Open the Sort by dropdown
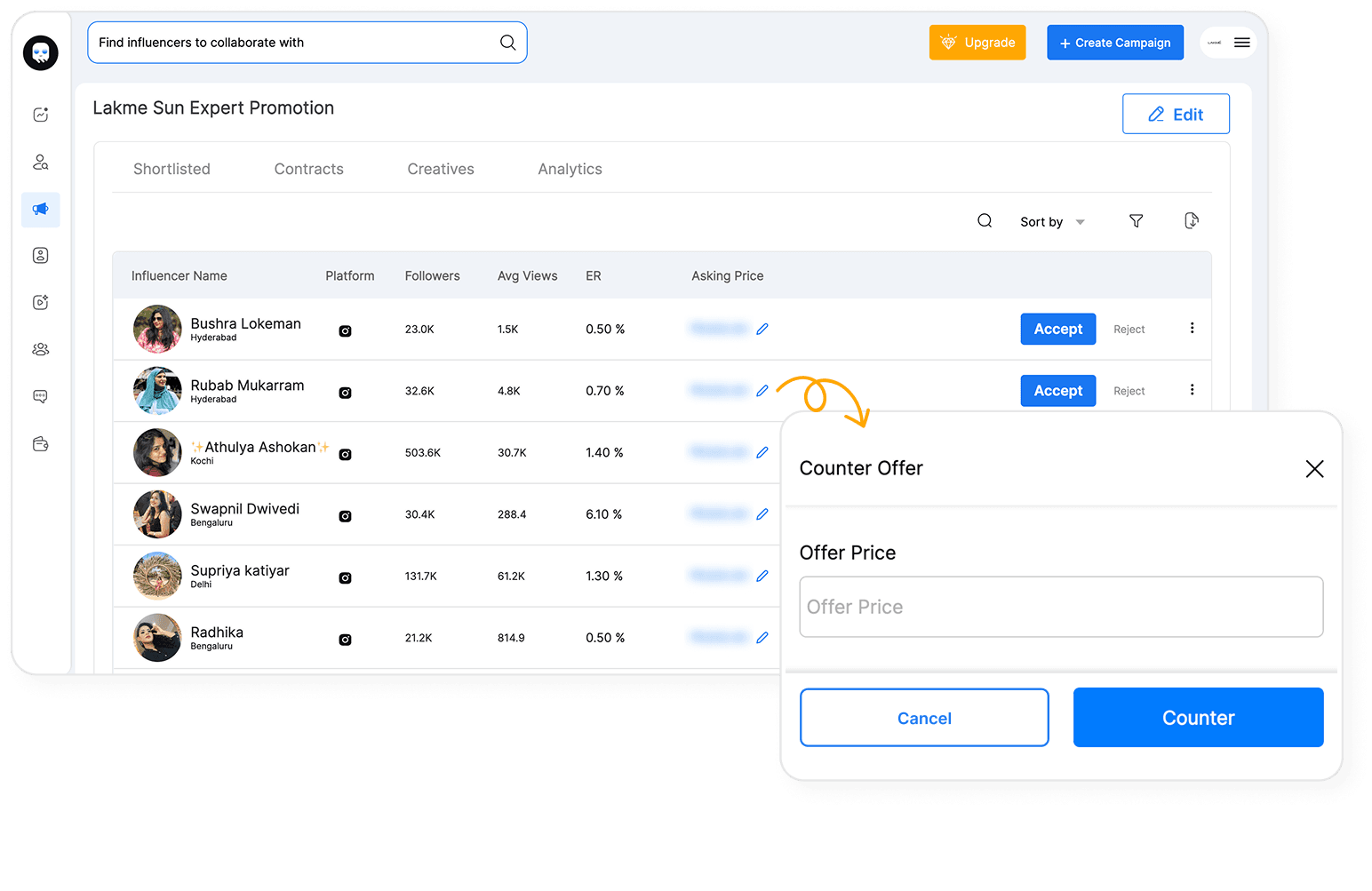This screenshot has width=1372, height=891. tap(1052, 221)
